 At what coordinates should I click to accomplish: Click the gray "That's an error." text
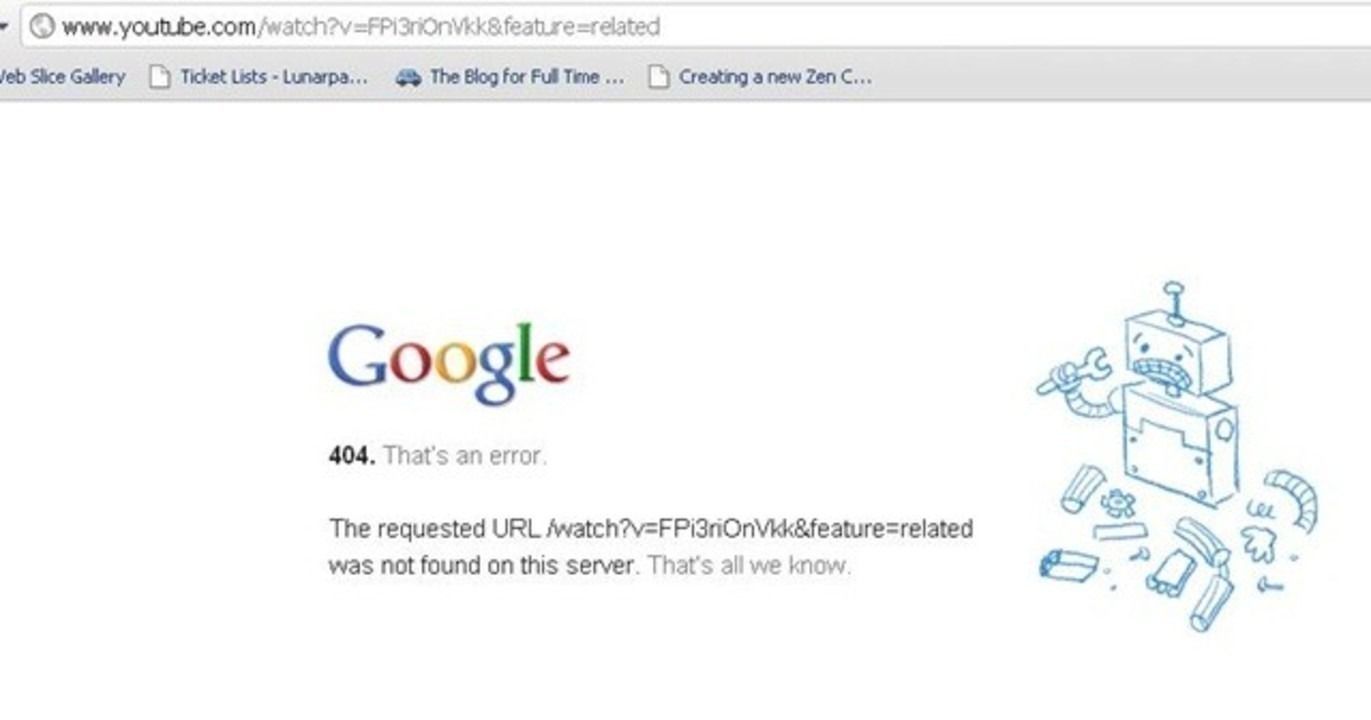465,456
